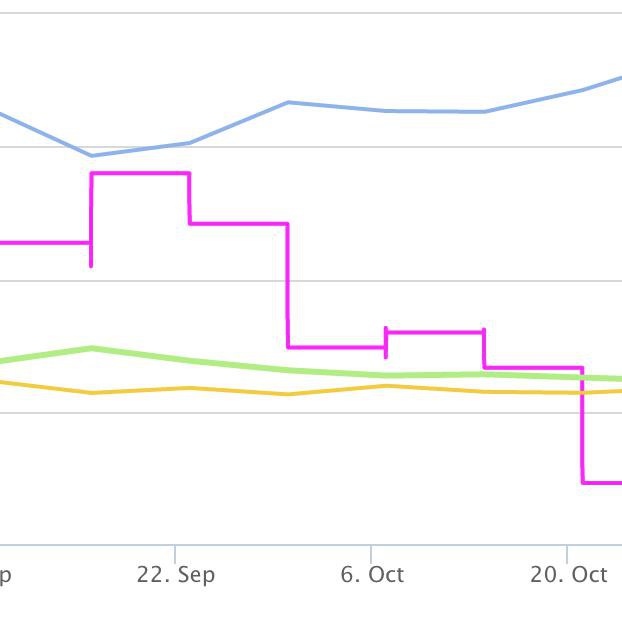The width and height of the screenshot is (622, 624).
Task: Click the blue line's peak before 6. Oct
Action: (x=288, y=102)
